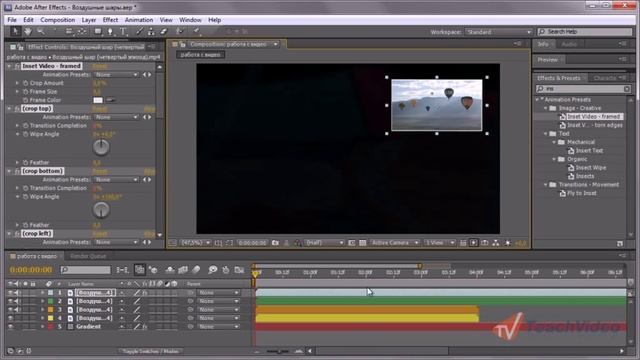Click the brainstorm icon in timeline

[x=212, y=270]
